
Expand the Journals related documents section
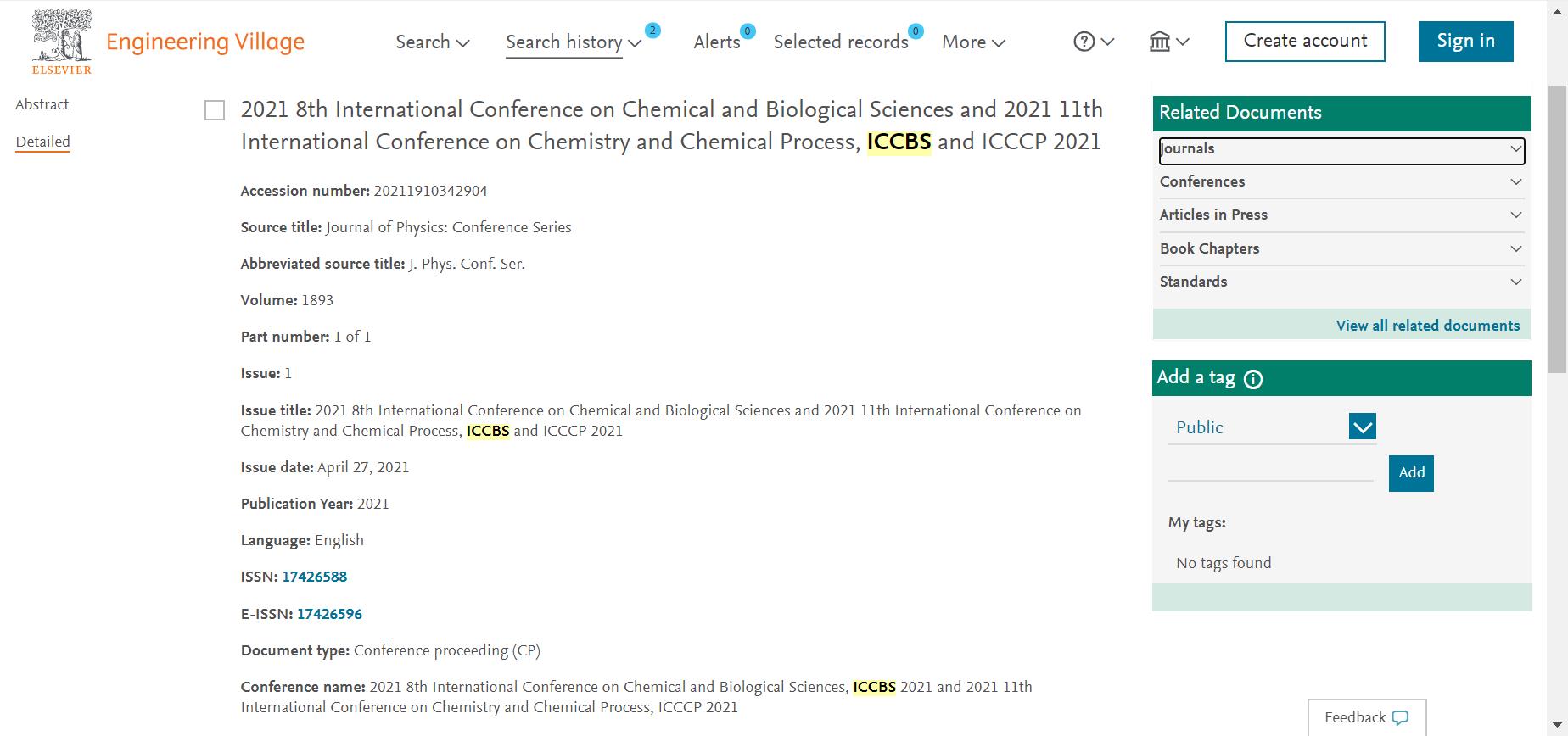tap(1341, 150)
